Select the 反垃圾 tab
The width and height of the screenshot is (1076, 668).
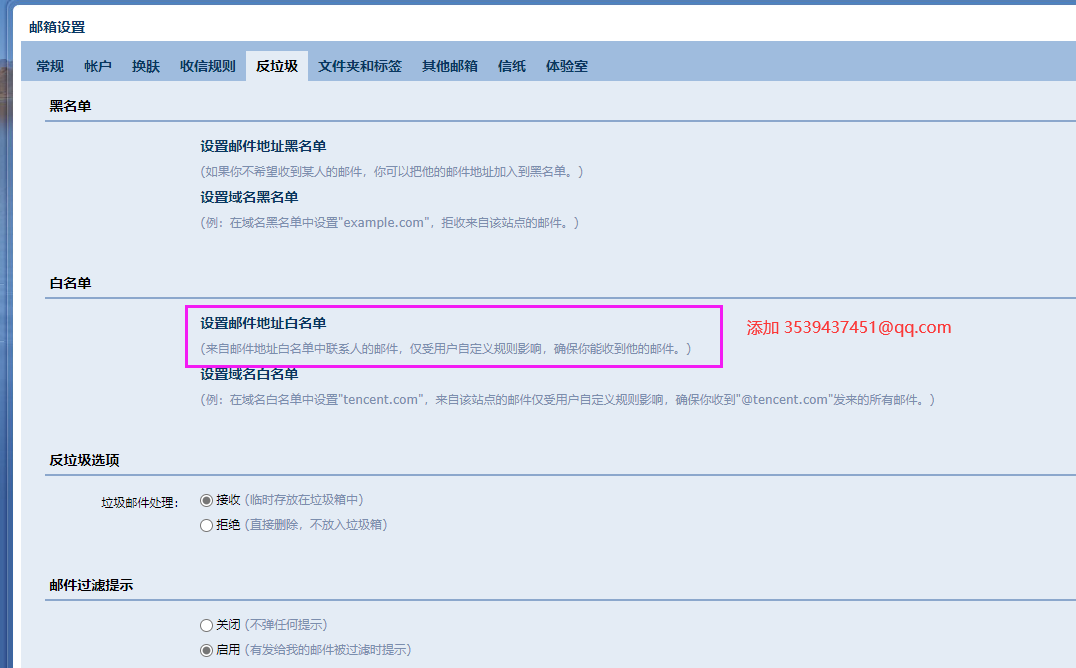pos(277,66)
